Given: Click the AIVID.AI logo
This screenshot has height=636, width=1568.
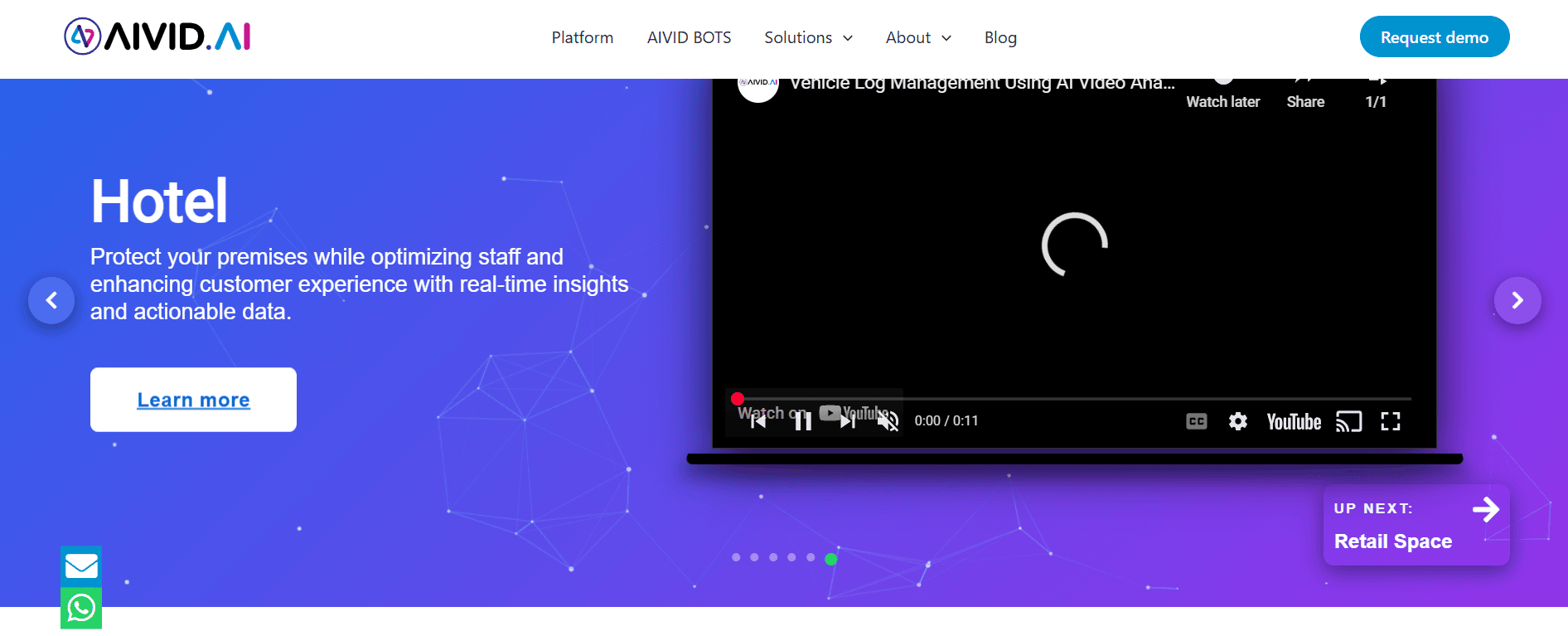Looking at the screenshot, I should (157, 36).
